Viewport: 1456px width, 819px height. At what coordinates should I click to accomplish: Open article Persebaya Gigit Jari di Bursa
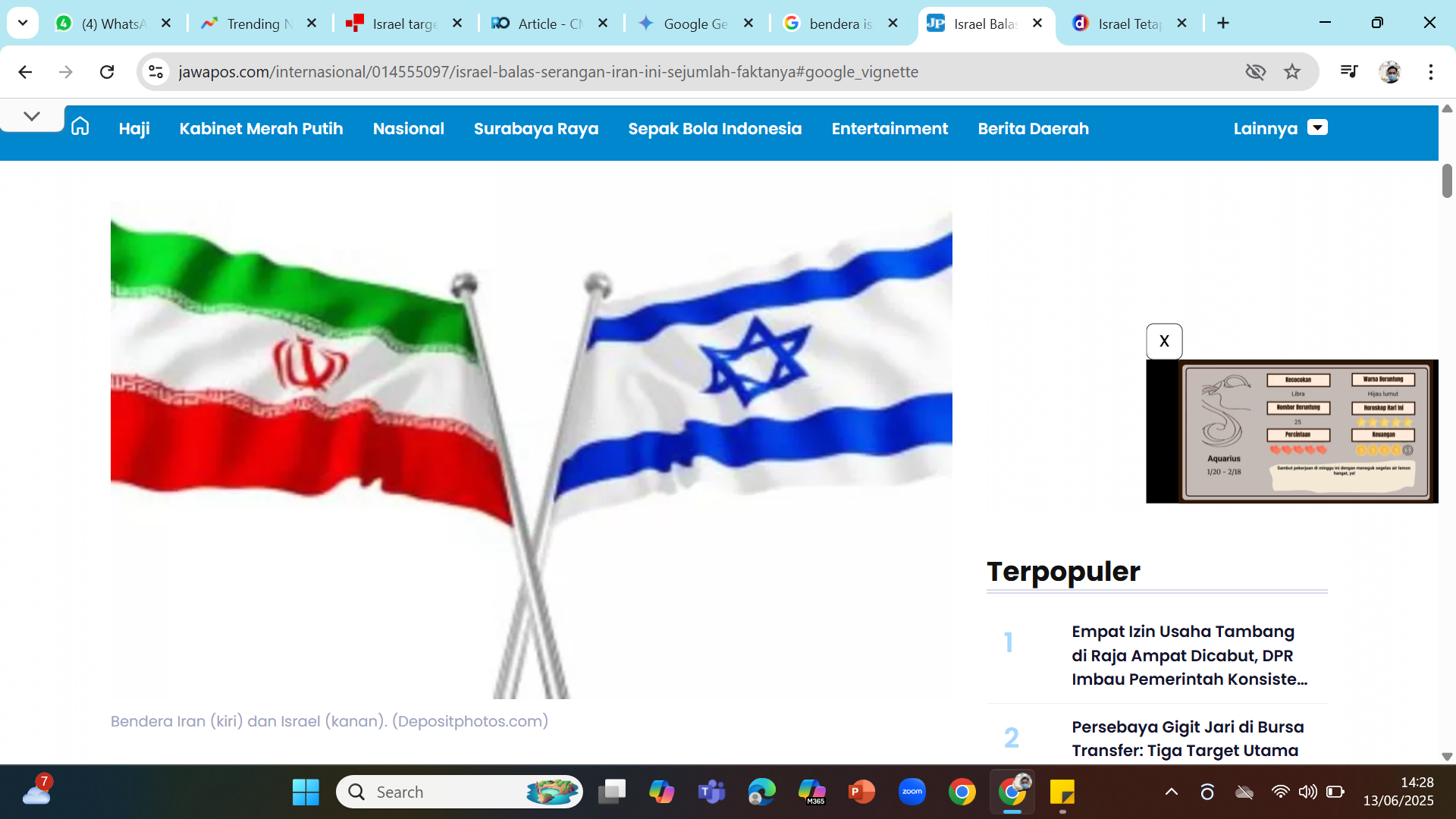pos(1188,739)
